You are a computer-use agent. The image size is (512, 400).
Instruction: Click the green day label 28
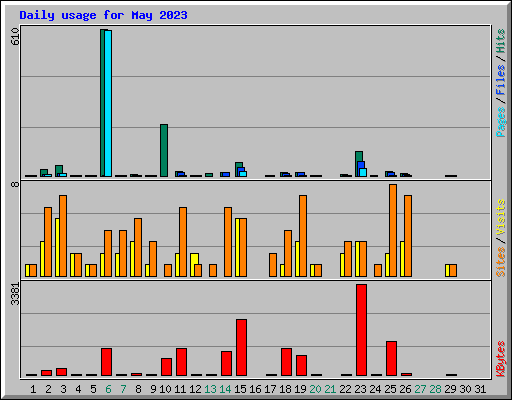435,389
